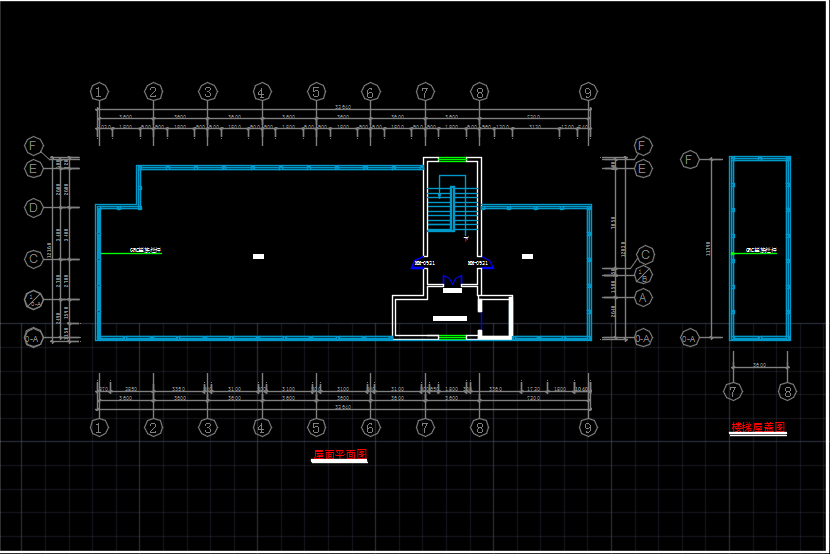The width and height of the screenshot is (830, 554).
Task: Select the red 楼梯屋盖图 drawing title
Action: (x=758, y=426)
